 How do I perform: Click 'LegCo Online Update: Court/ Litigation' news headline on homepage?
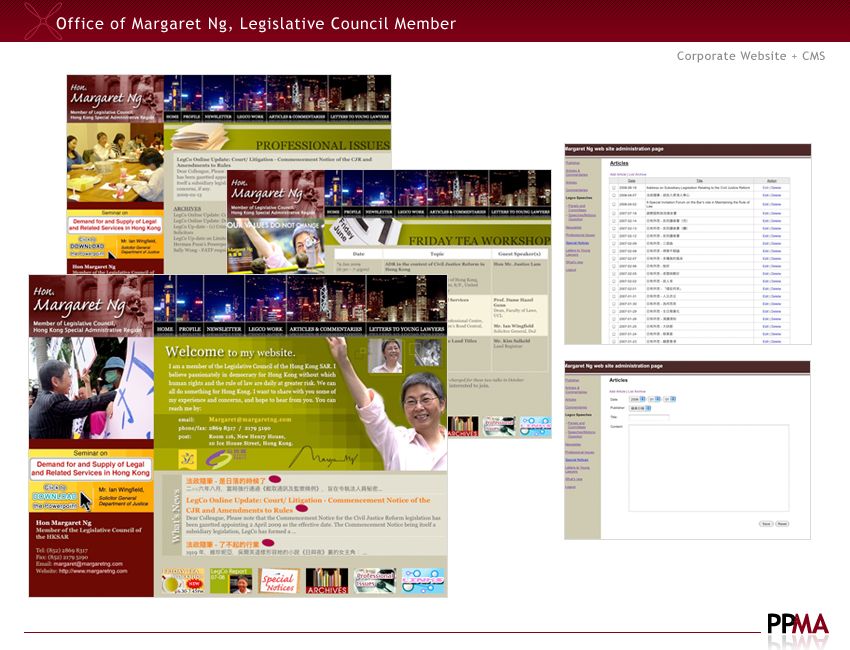click(308, 505)
